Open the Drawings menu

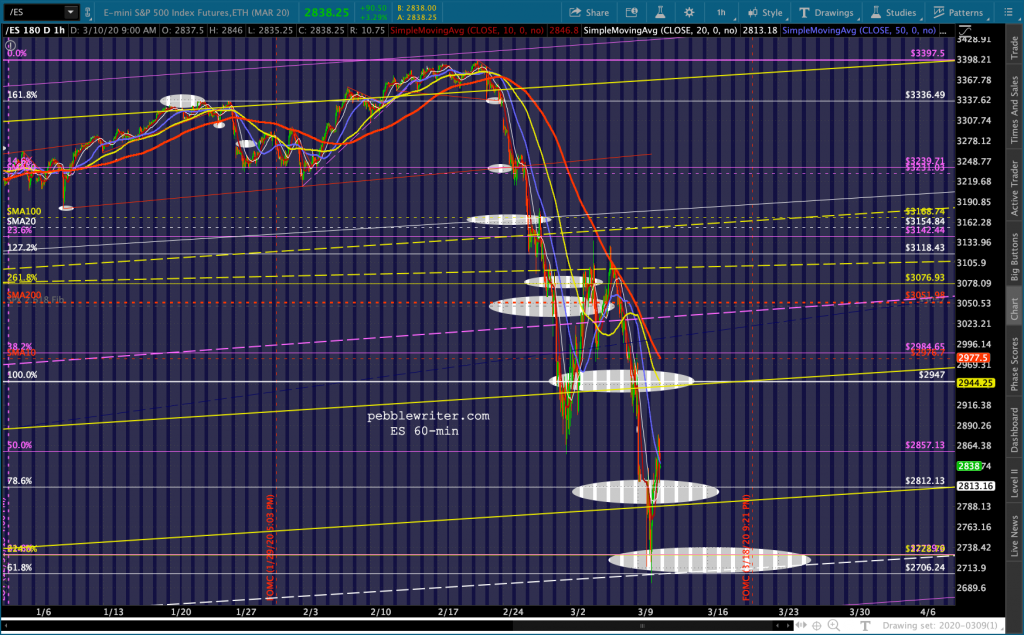826,12
